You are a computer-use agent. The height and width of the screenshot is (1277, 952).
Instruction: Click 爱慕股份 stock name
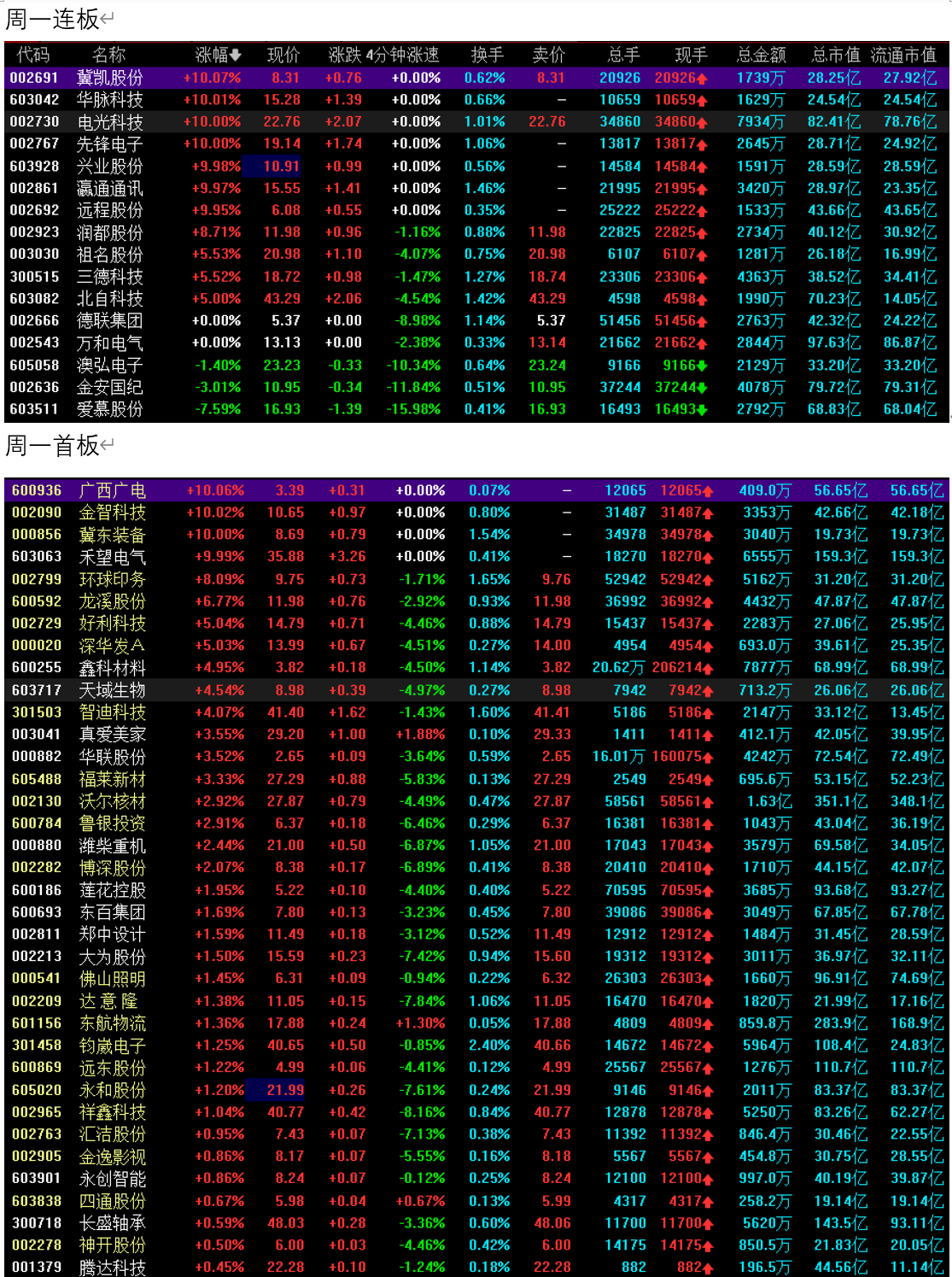(110, 409)
